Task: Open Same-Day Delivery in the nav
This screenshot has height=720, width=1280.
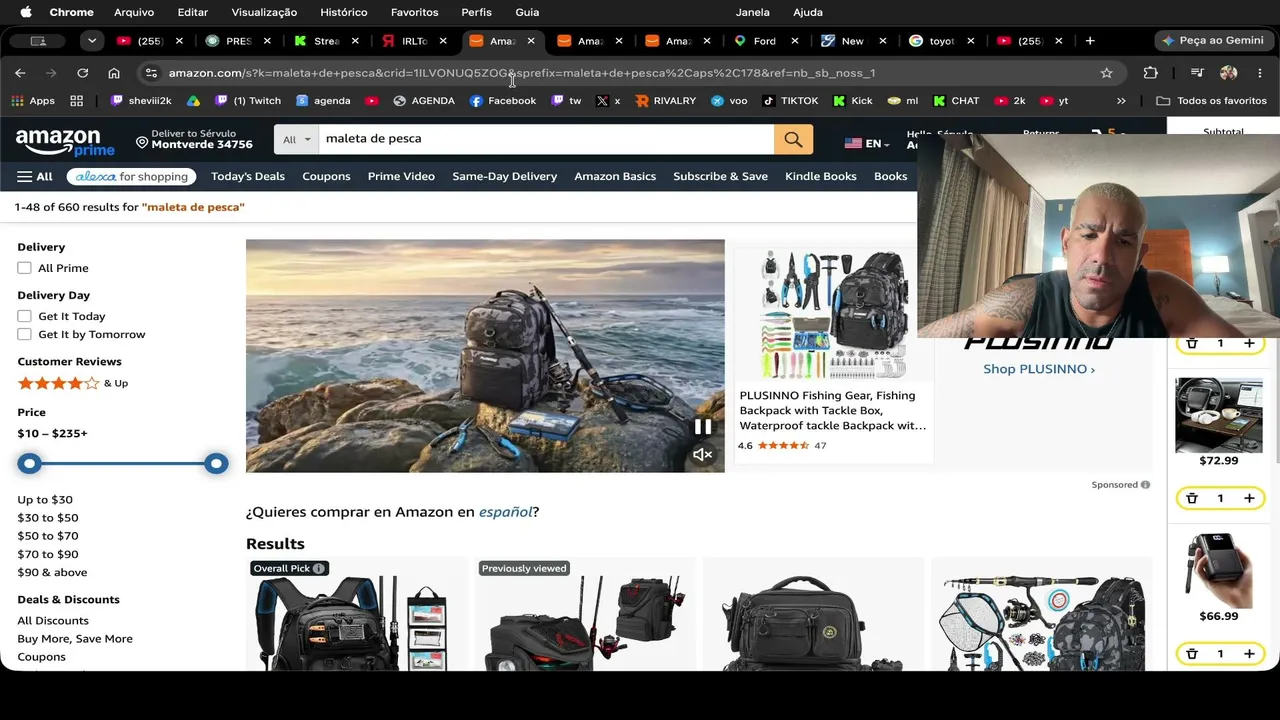Action: click(x=504, y=177)
